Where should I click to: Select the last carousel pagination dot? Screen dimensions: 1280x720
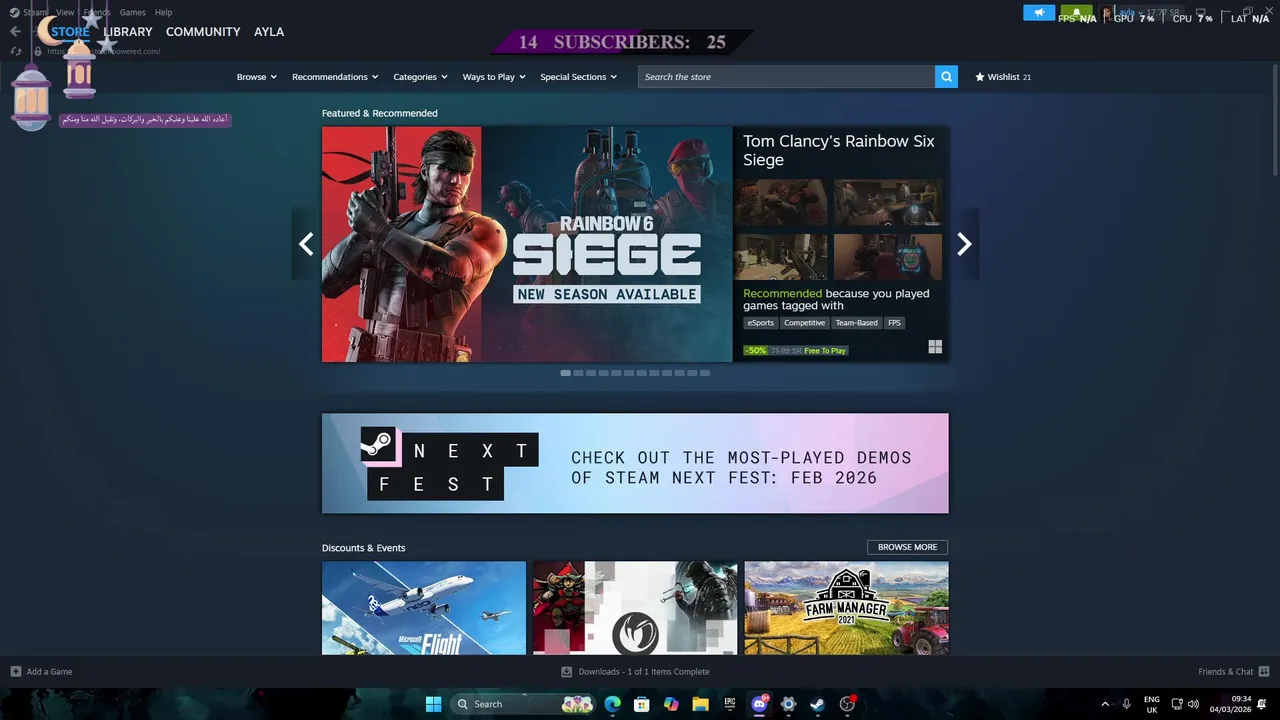click(x=705, y=373)
